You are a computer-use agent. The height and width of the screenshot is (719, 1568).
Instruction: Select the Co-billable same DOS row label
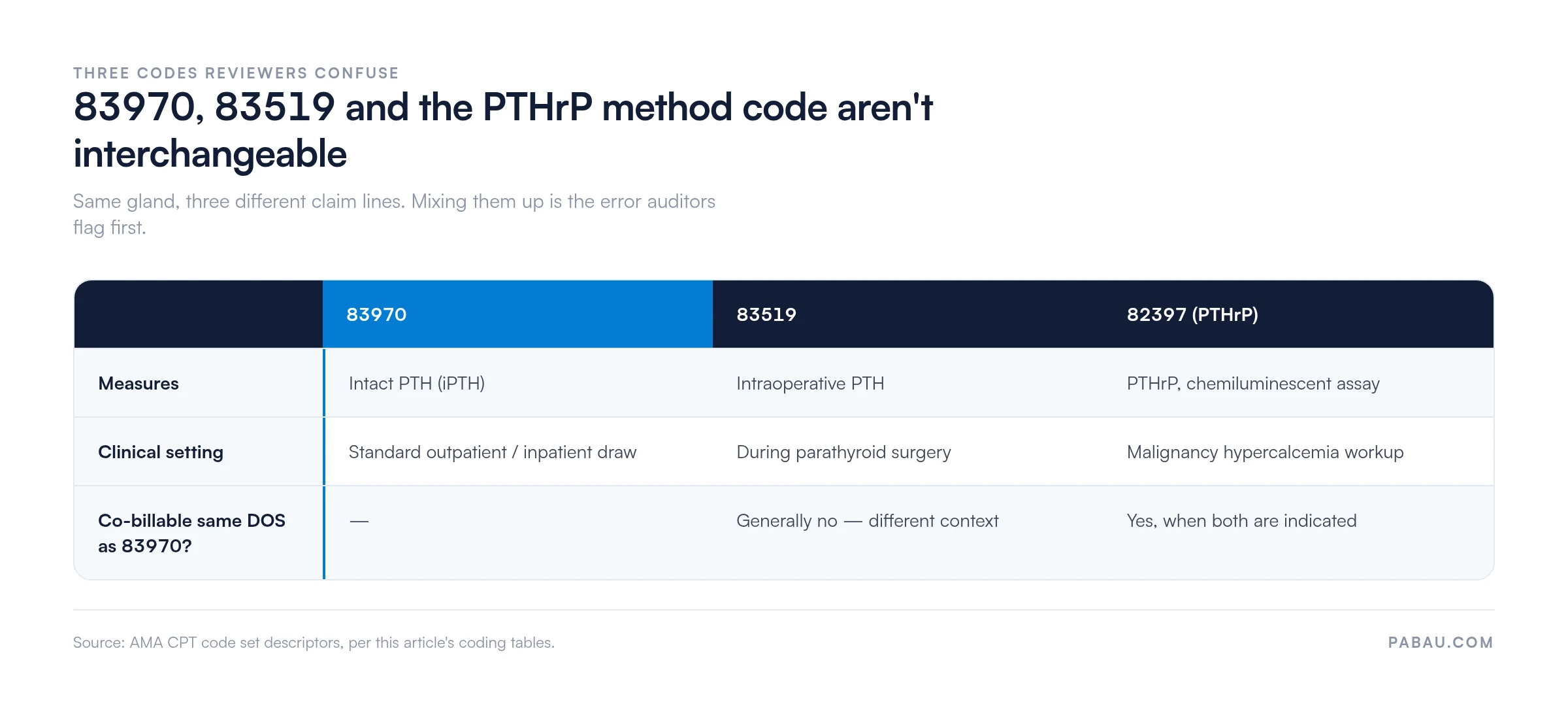[x=191, y=533]
